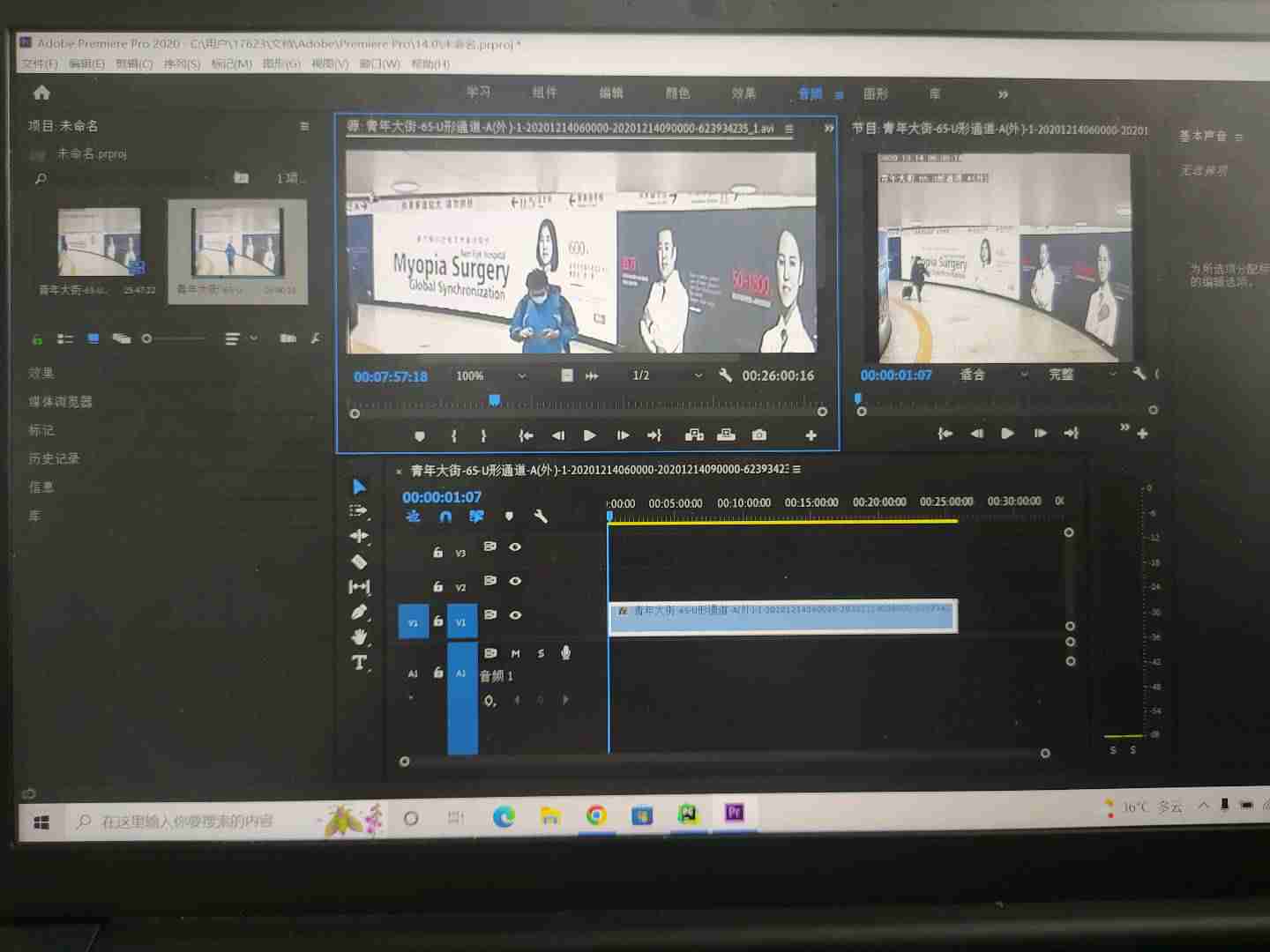Select the Razor tool in the toolbar
This screenshot has width=1270, height=952.
click(x=359, y=562)
